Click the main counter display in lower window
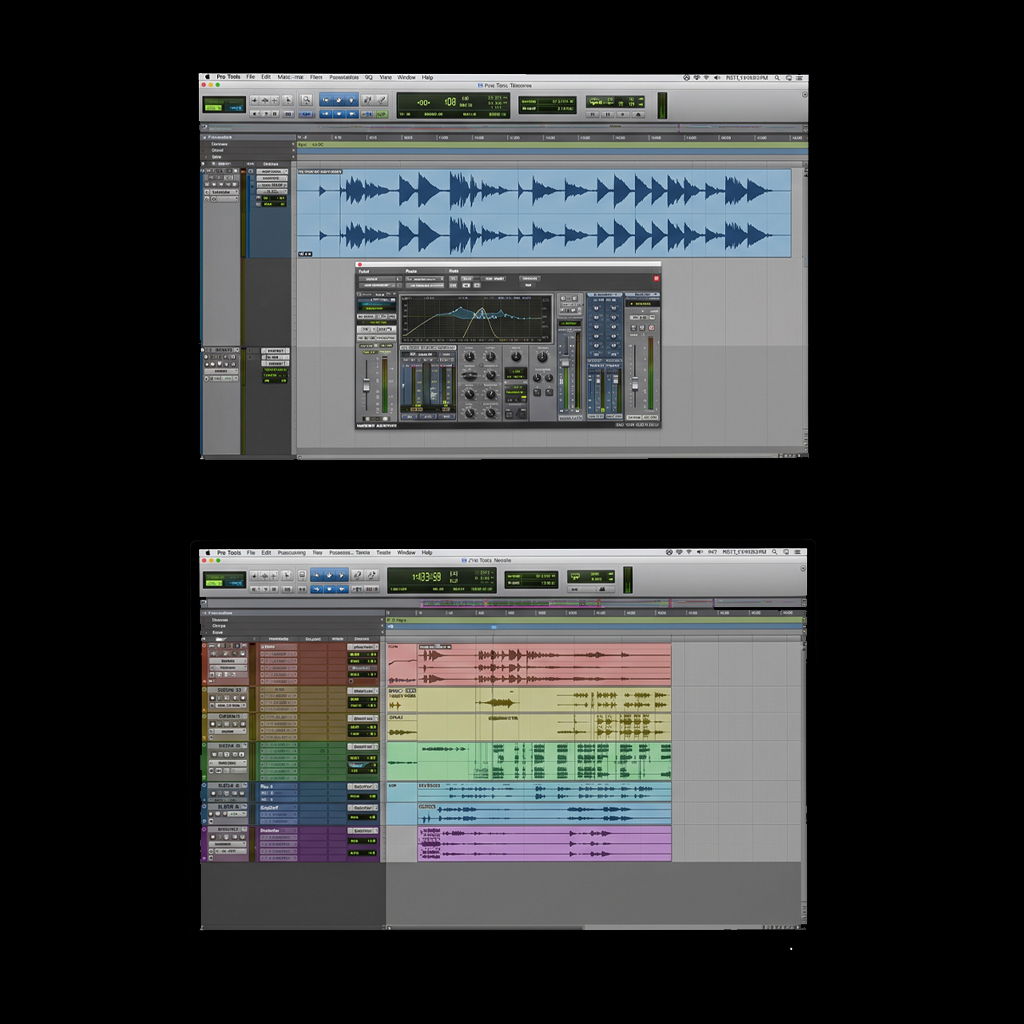 pyautogui.click(x=442, y=580)
